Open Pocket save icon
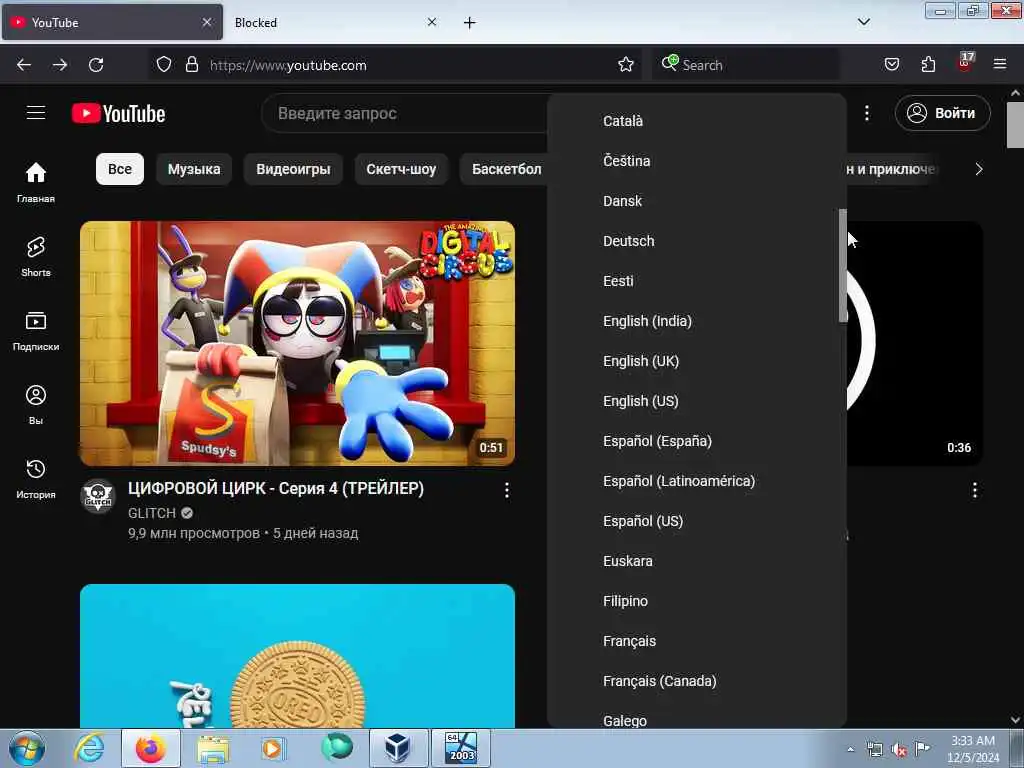This screenshot has width=1024, height=768. [891, 65]
